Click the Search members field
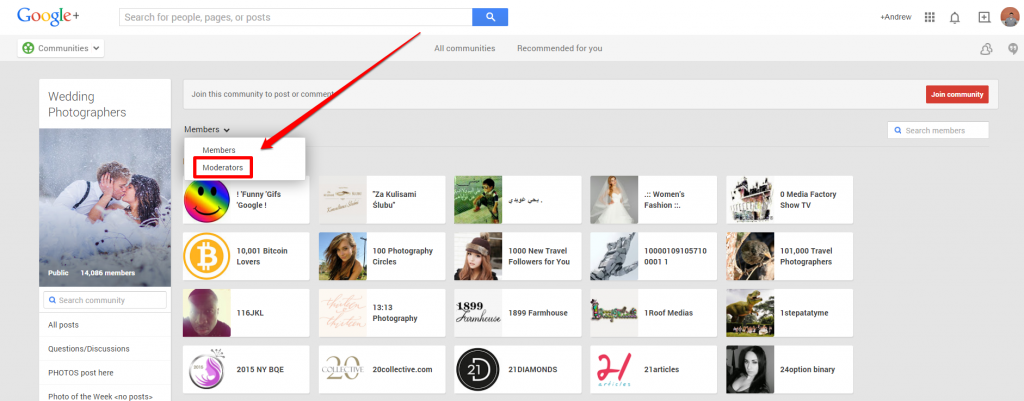The width and height of the screenshot is (1024, 401). (x=938, y=131)
